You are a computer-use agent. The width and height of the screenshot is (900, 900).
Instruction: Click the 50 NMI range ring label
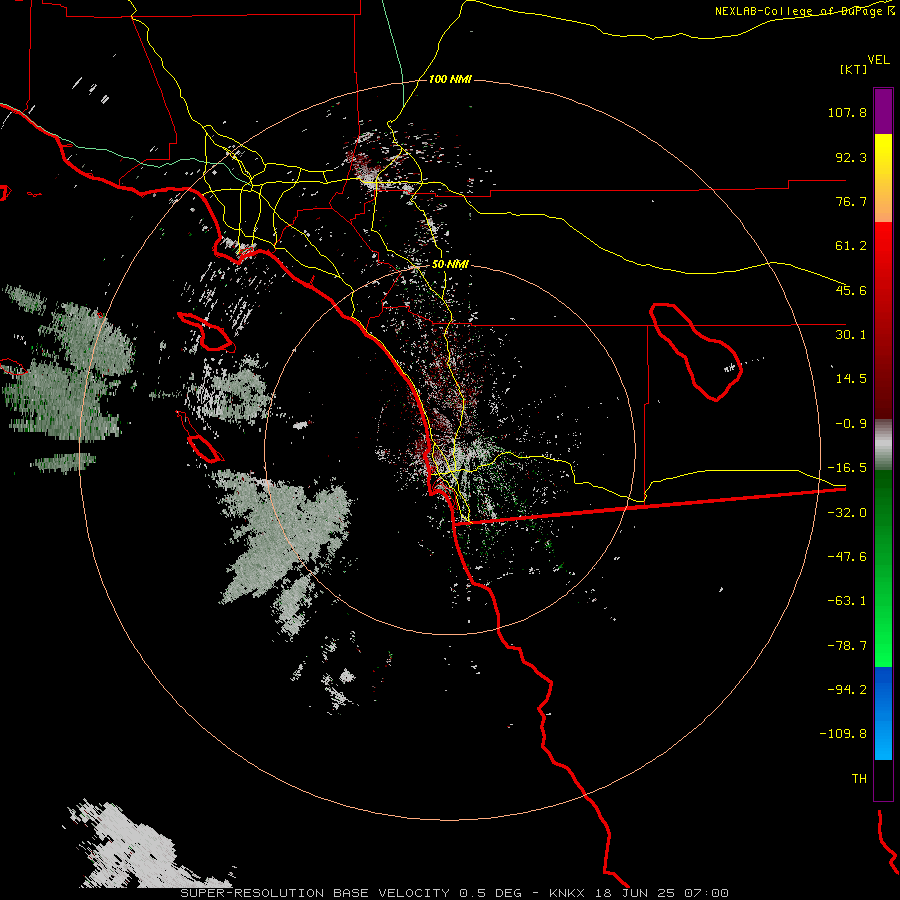450,264
